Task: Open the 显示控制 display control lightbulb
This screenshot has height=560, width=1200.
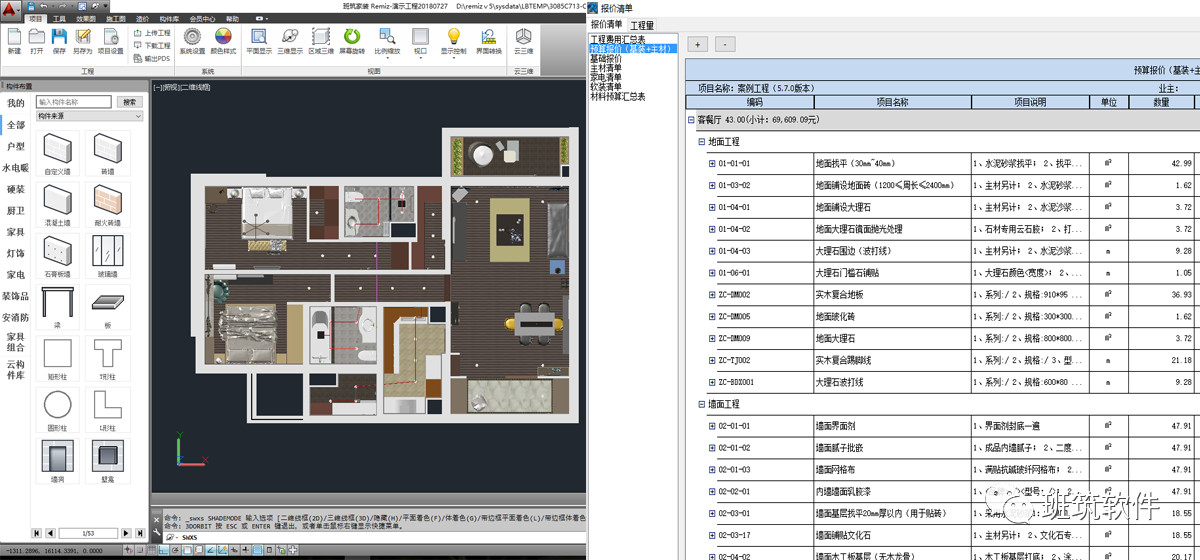Action: point(453,40)
